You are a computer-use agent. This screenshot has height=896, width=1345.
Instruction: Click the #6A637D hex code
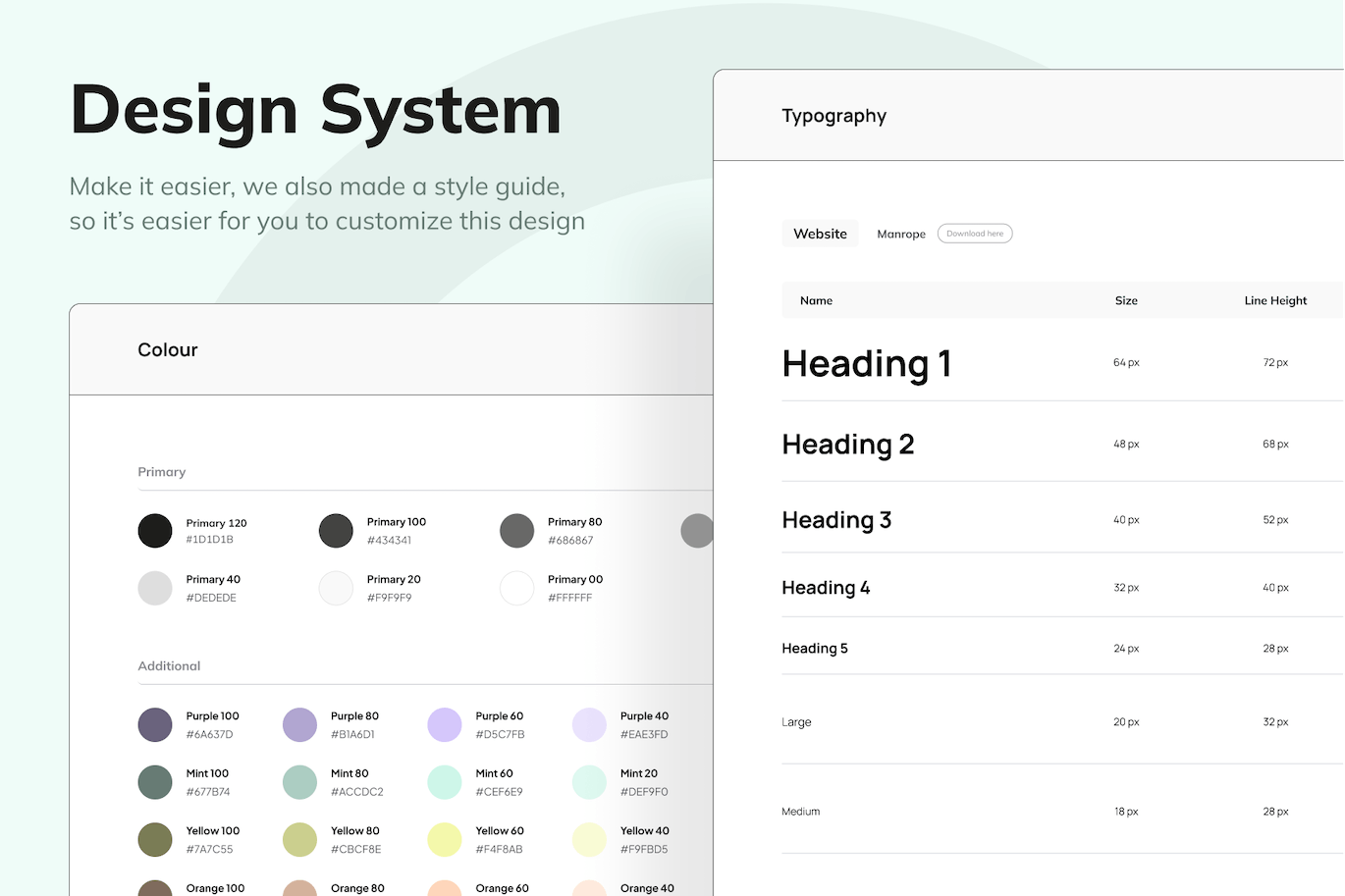pyautogui.click(x=210, y=734)
